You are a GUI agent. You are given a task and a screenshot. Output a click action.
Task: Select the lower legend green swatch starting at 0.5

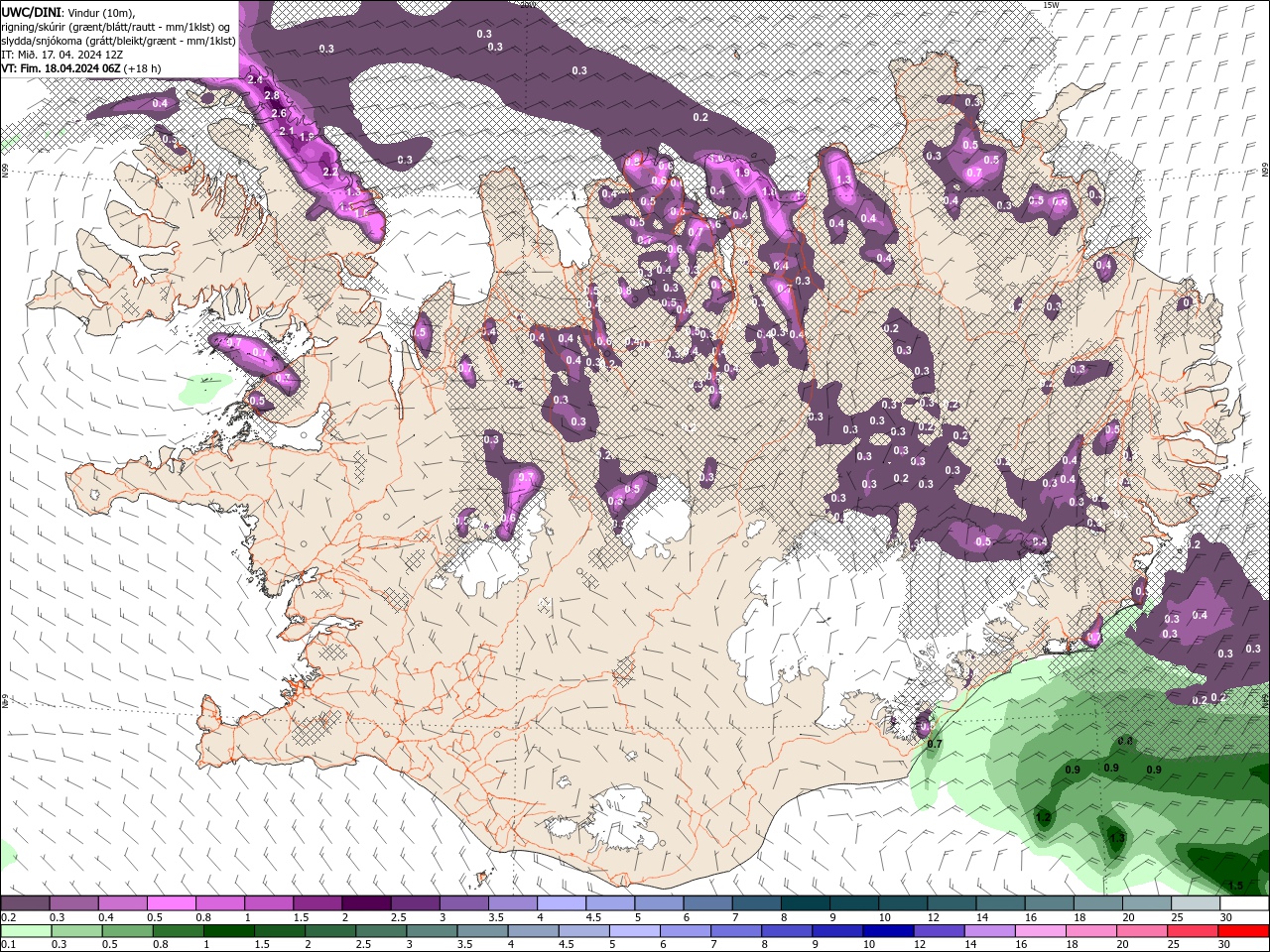point(126,930)
